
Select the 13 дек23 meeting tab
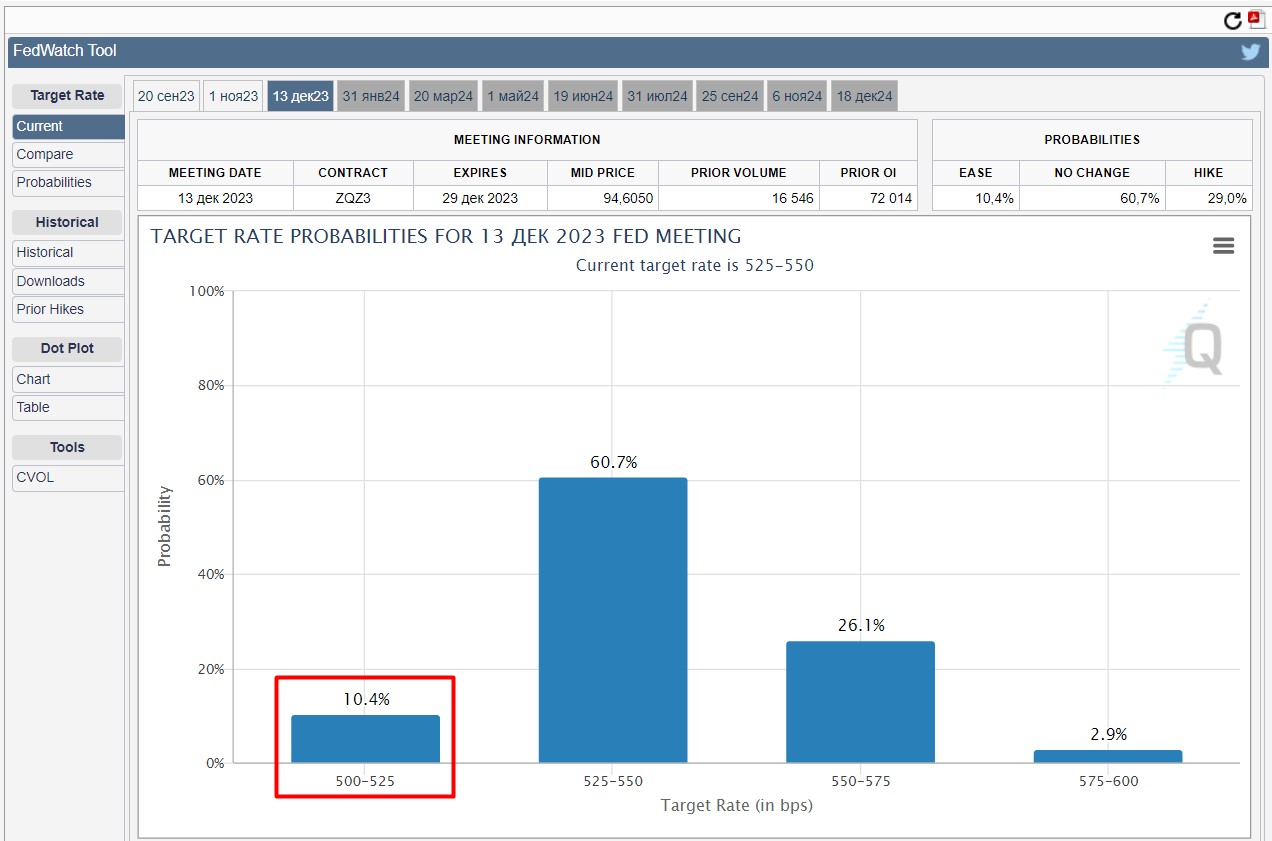click(300, 96)
